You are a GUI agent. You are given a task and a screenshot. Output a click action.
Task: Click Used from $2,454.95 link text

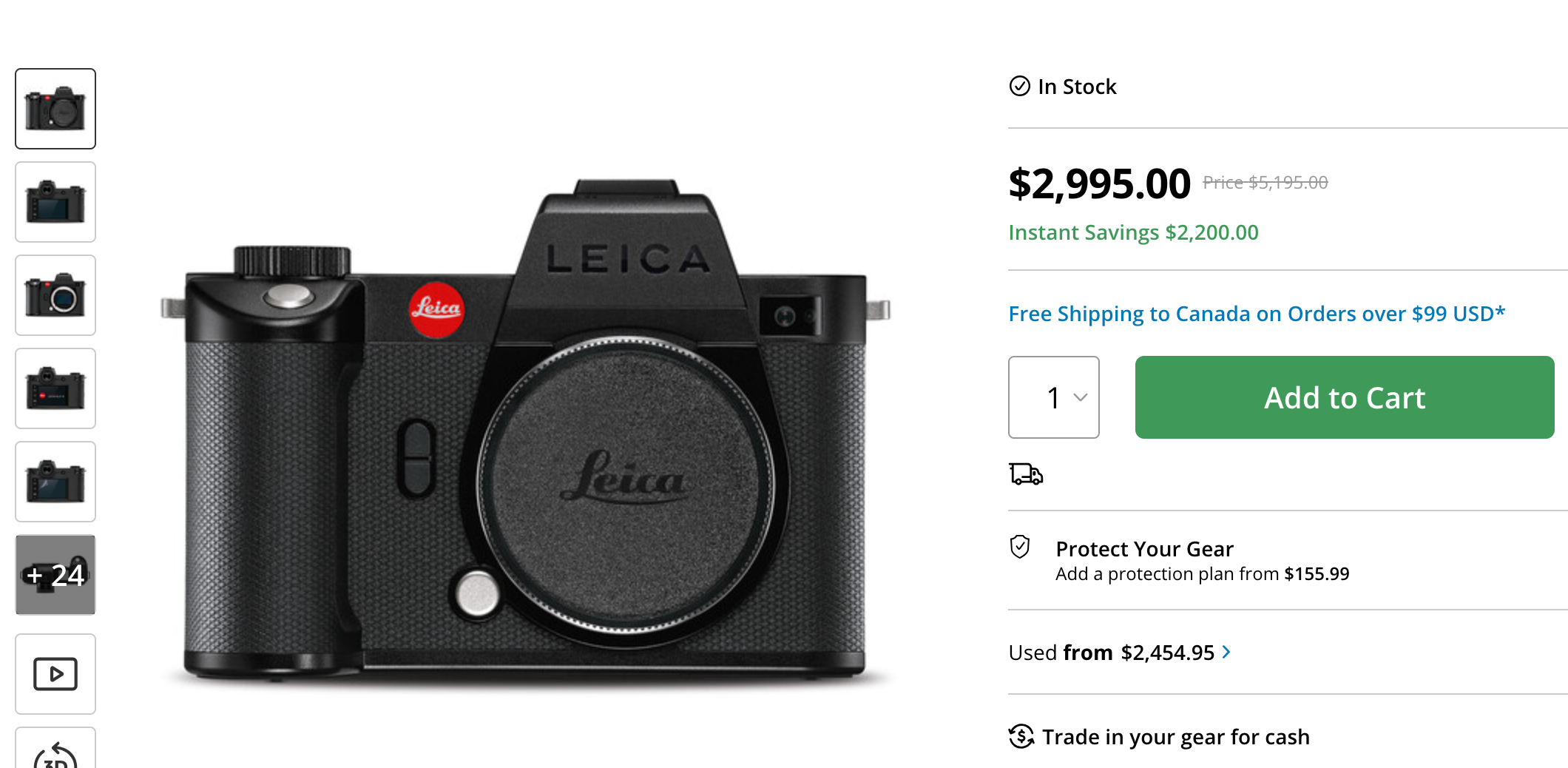click(x=1111, y=653)
